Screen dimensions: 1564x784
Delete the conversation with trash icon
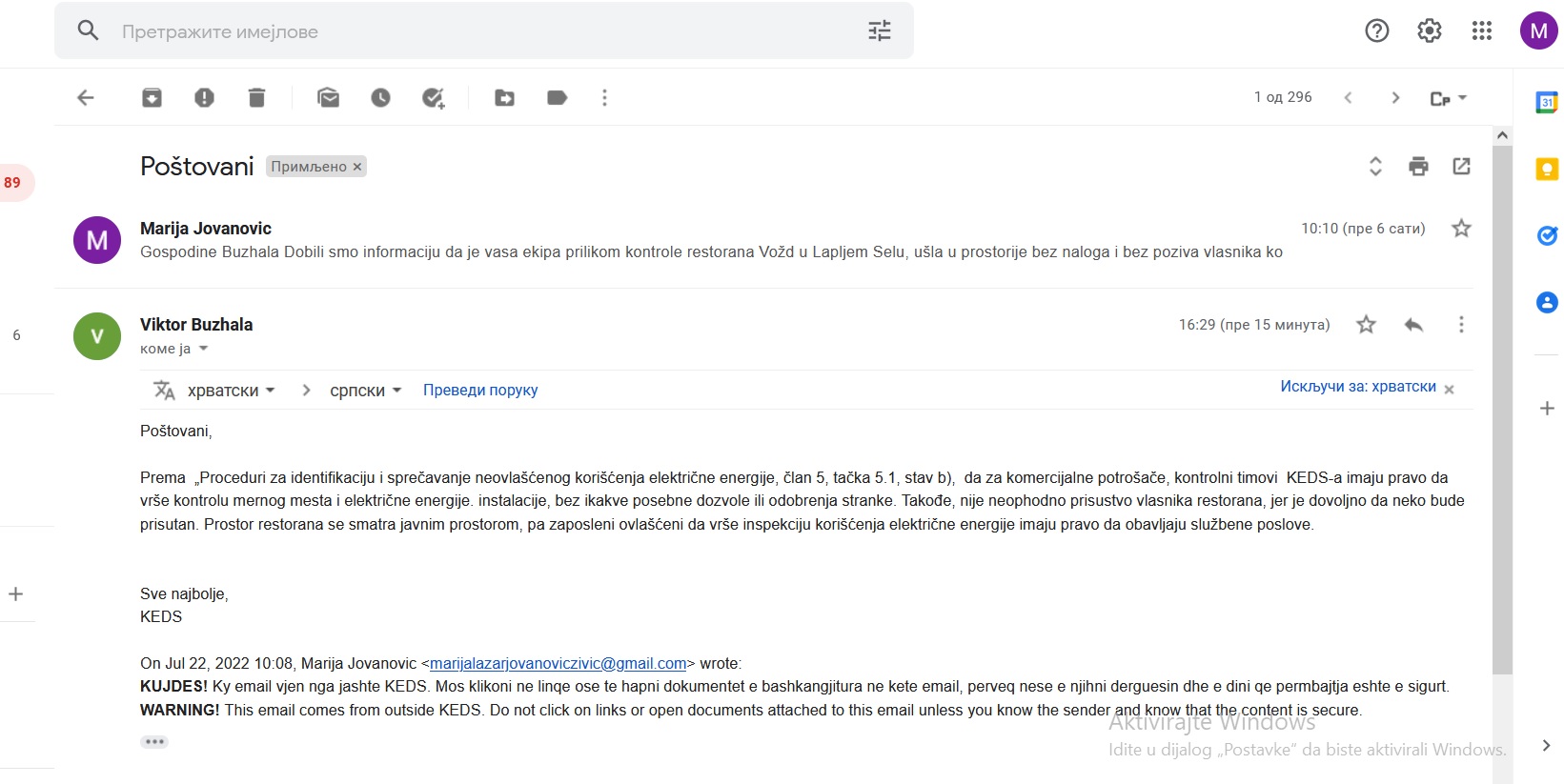256,97
